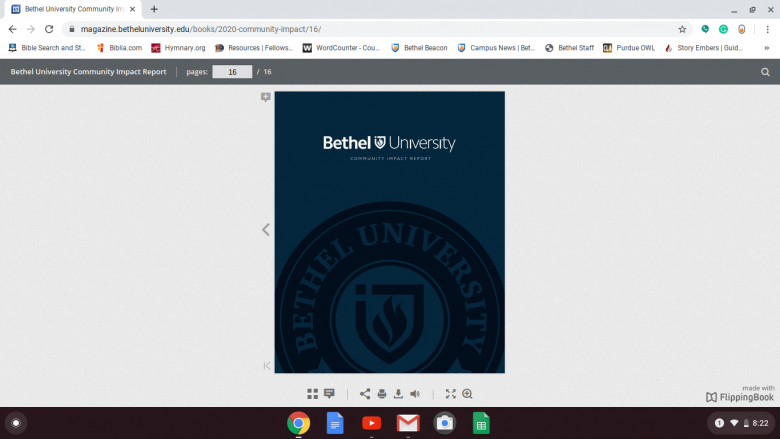The image size is (780, 439).
Task: Open WordCounter bookmark
Action: [x=342, y=48]
